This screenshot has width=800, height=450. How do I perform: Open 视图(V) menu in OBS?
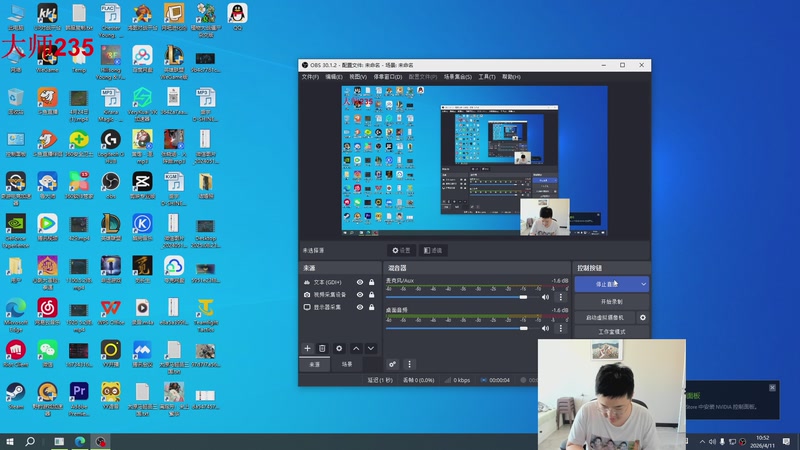pyautogui.click(x=358, y=77)
